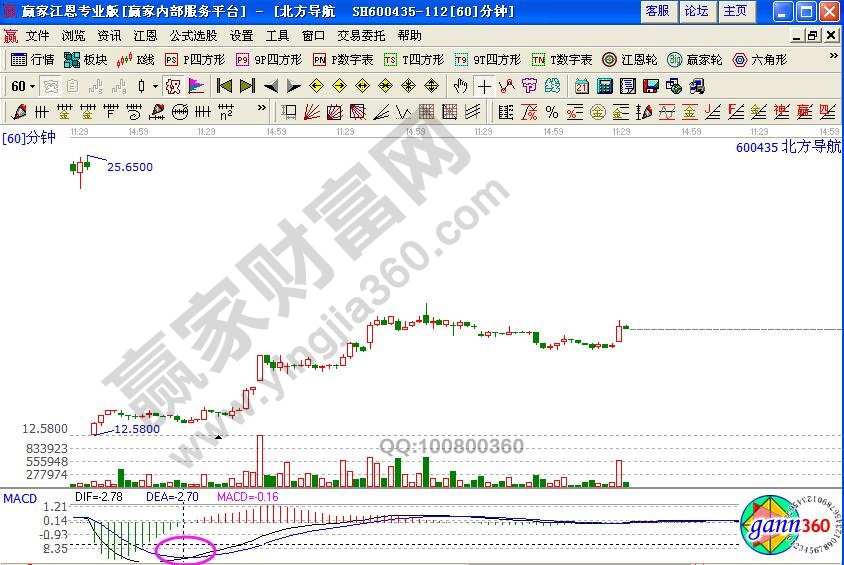
Task: Open the calculator icon
Action: [x=605, y=86]
